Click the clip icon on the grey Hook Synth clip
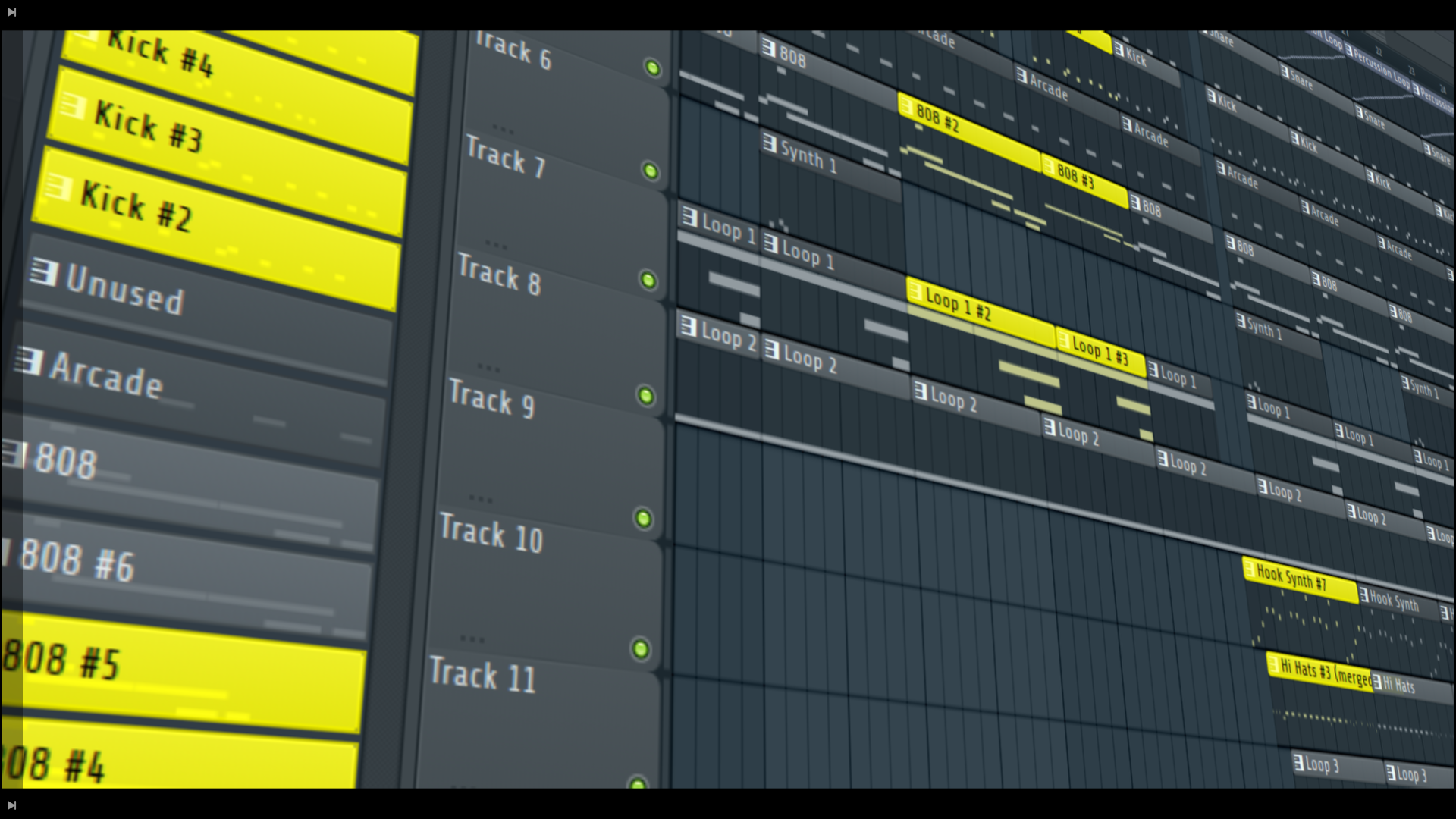 tap(1364, 596)
